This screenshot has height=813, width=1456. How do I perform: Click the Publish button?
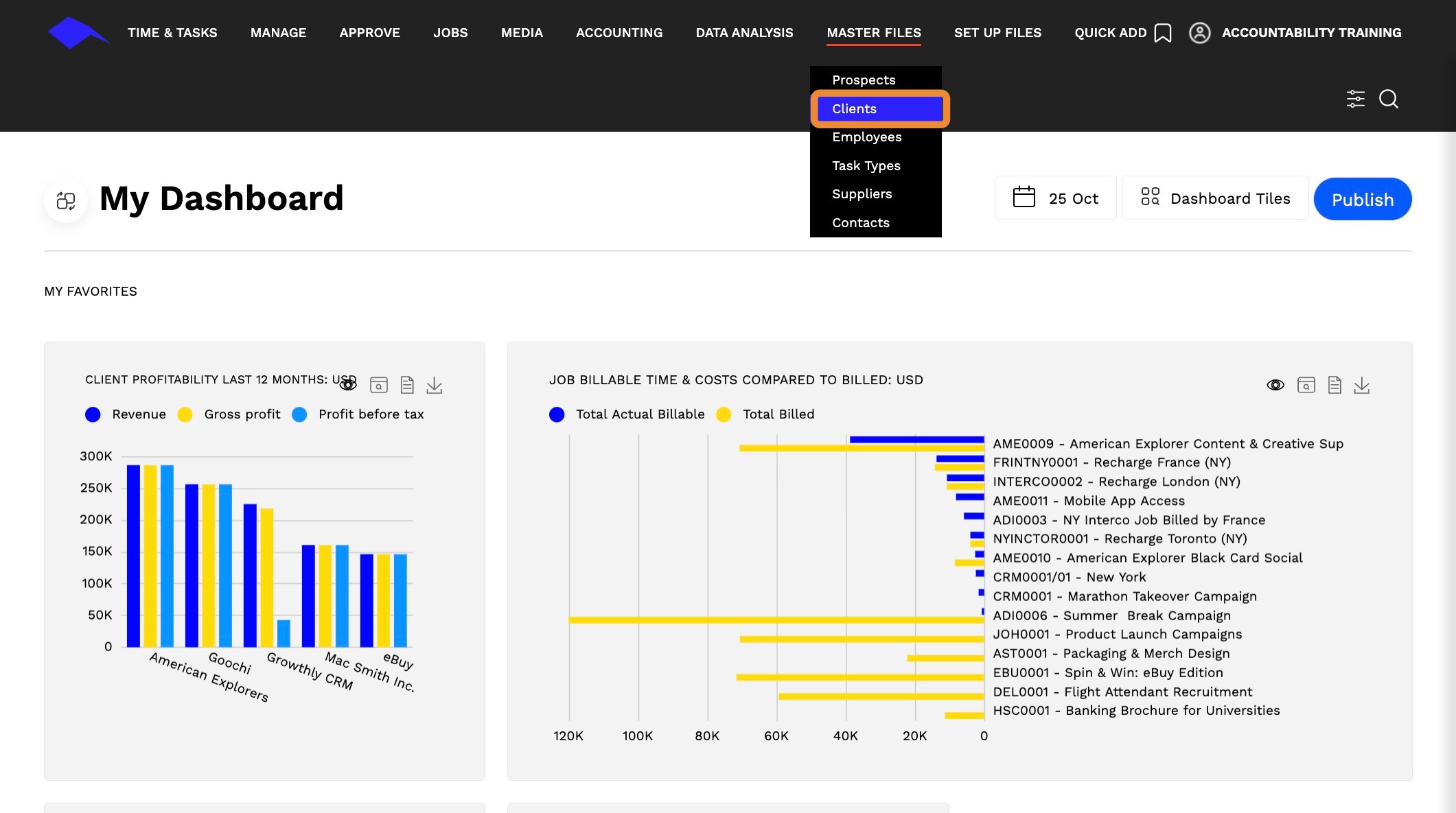point(1362,199)
